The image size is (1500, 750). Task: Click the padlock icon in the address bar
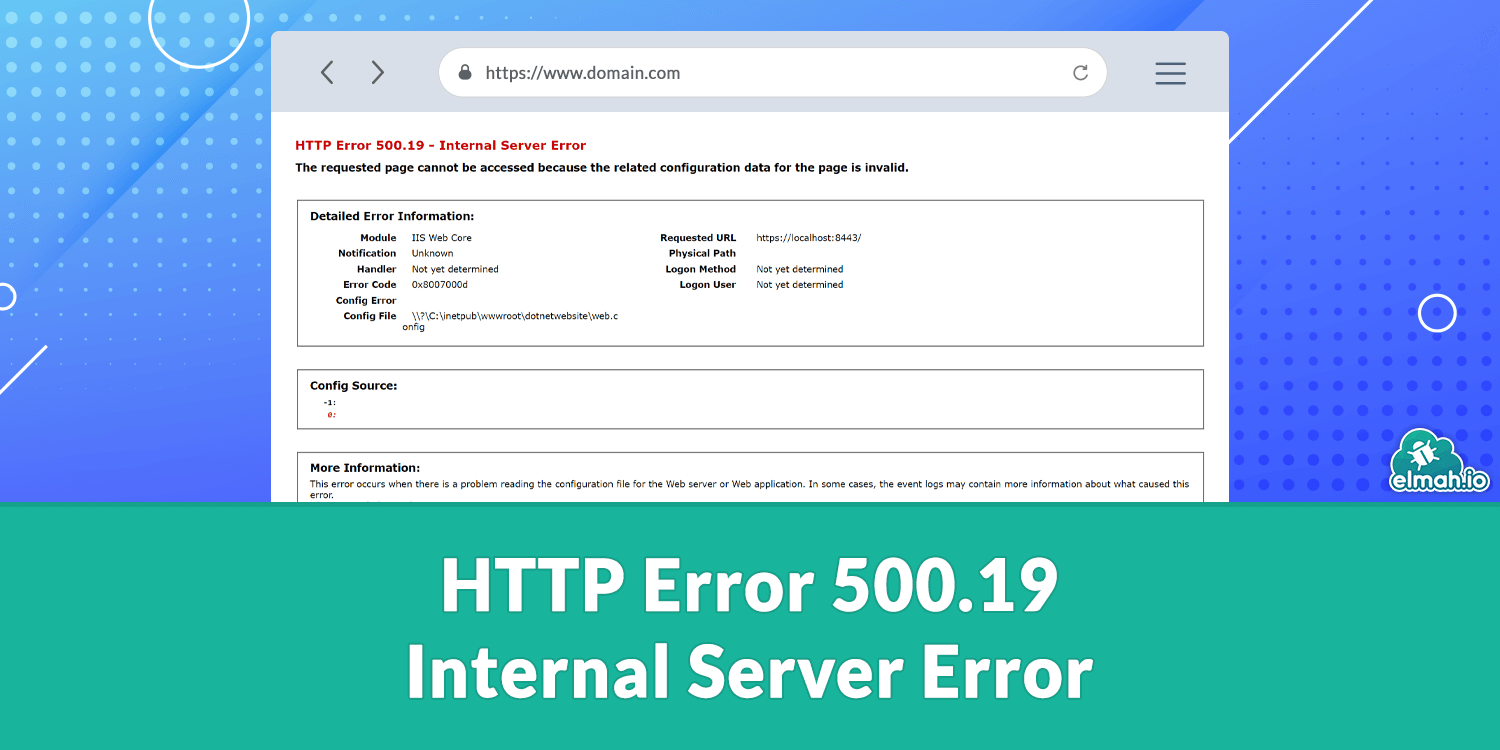click(x=464, y=72)
